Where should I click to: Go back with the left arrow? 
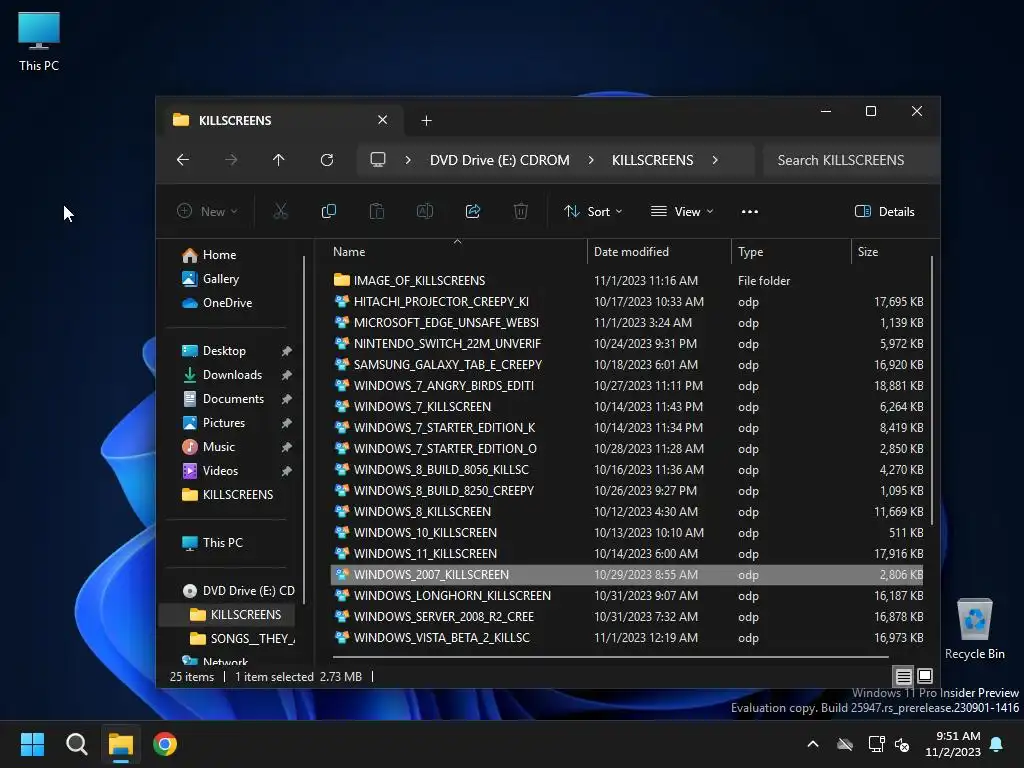[x=183, y=160]
